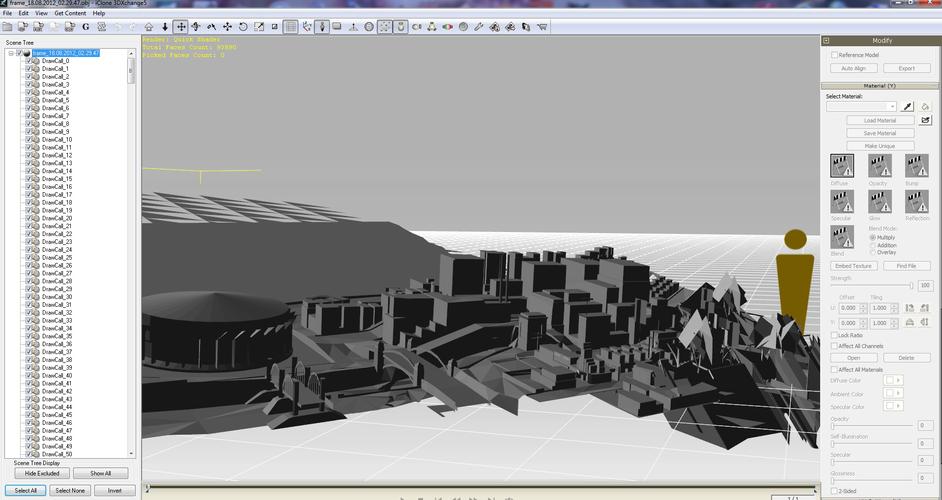Enable the Lock Ratio checkbox
This screenshot has height=500, width=942.
tap(834, 335)
